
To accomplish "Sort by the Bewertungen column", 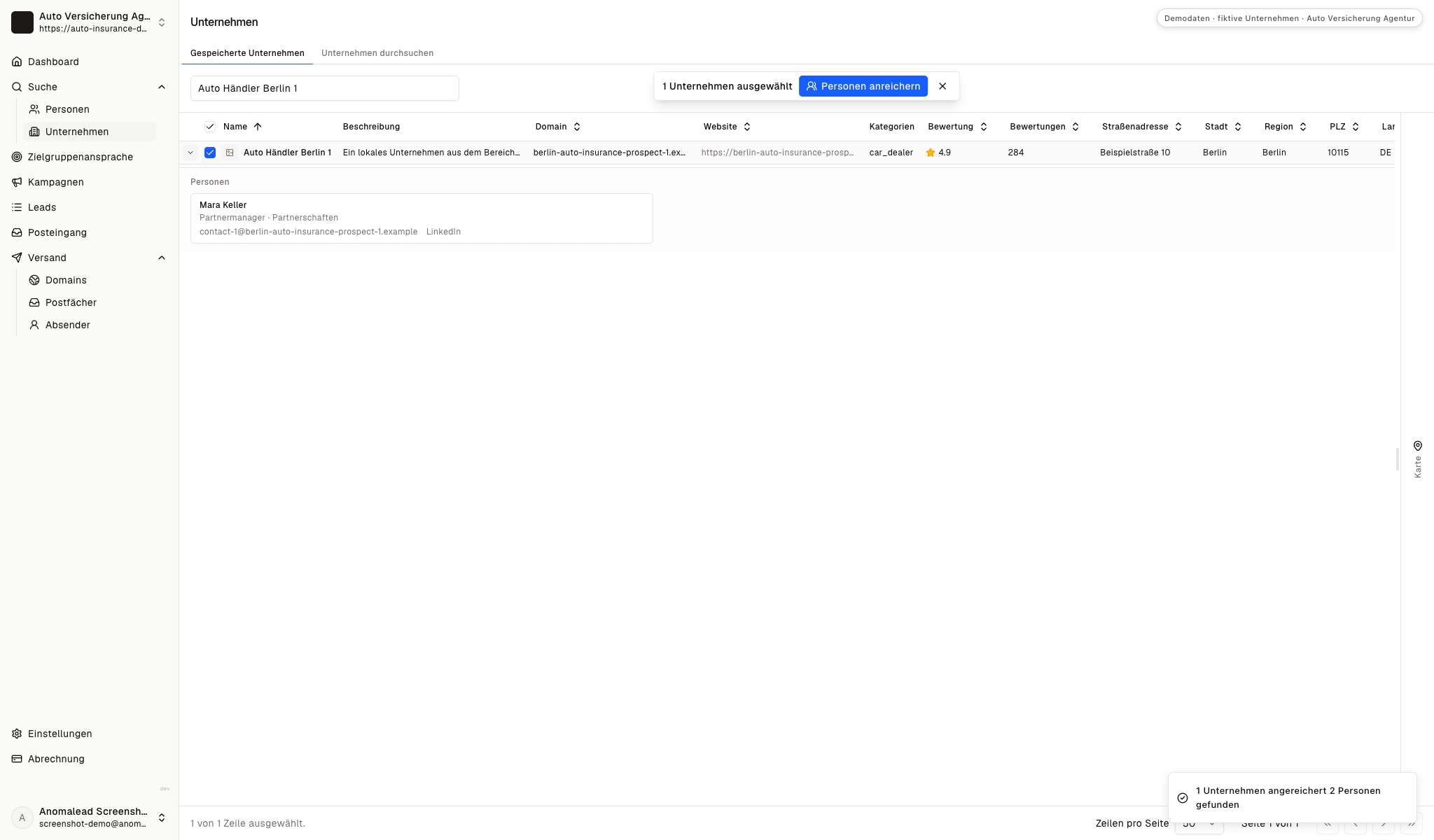I will coord(1045,127).
